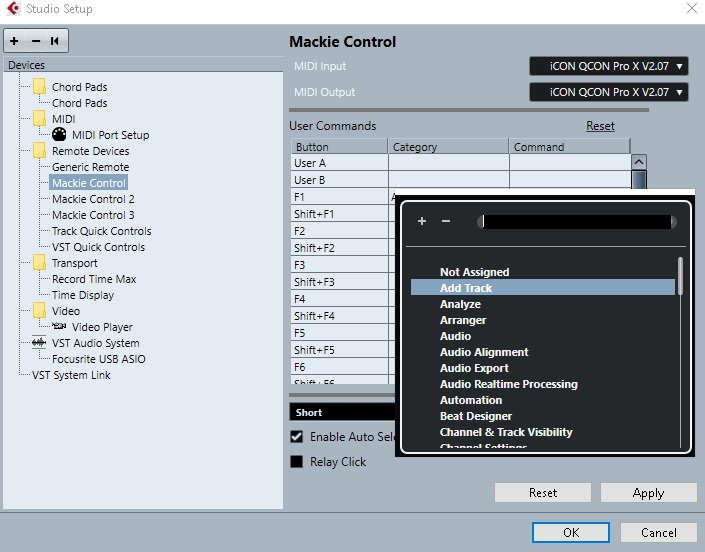Select VST System Link in device tree

[71, 375]
